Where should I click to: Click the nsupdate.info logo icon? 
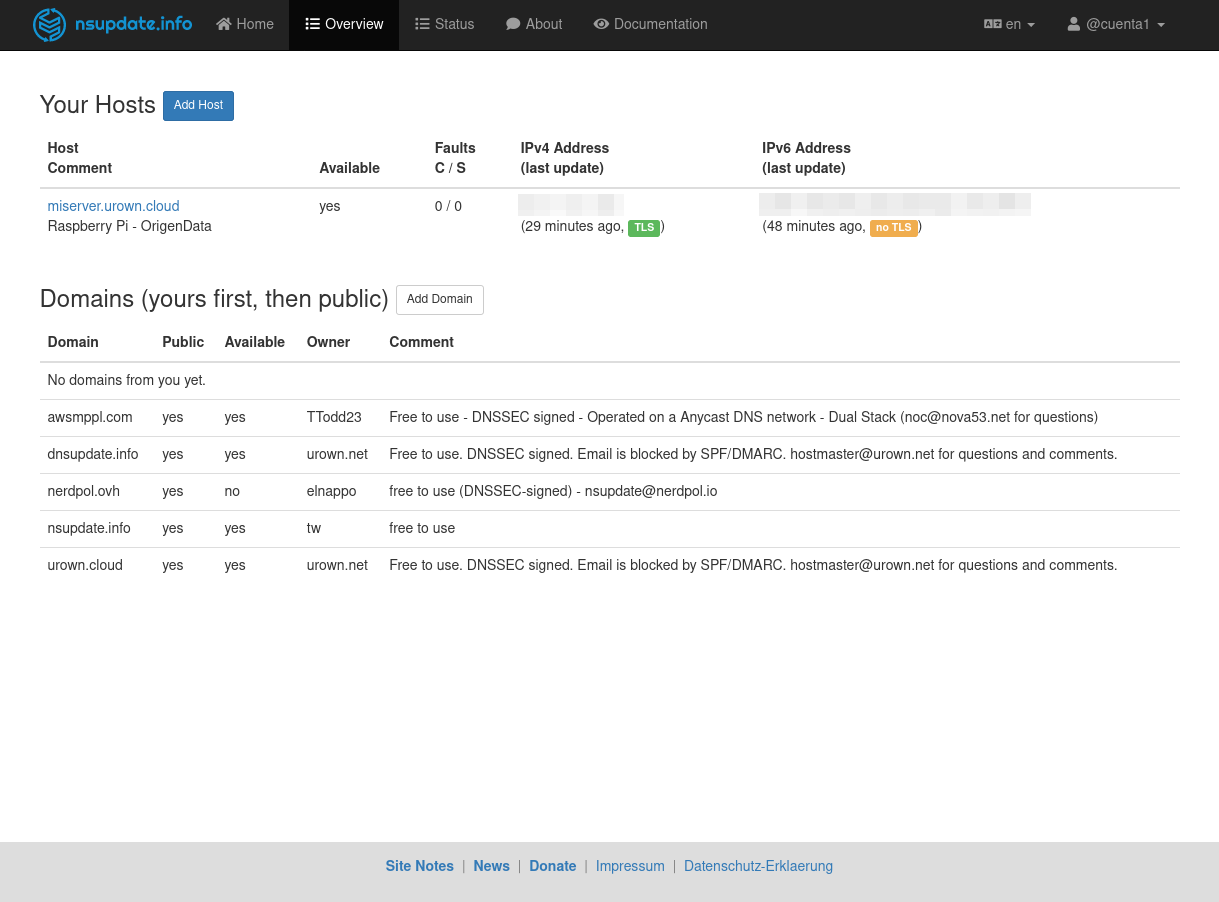[x=49, y=25]
